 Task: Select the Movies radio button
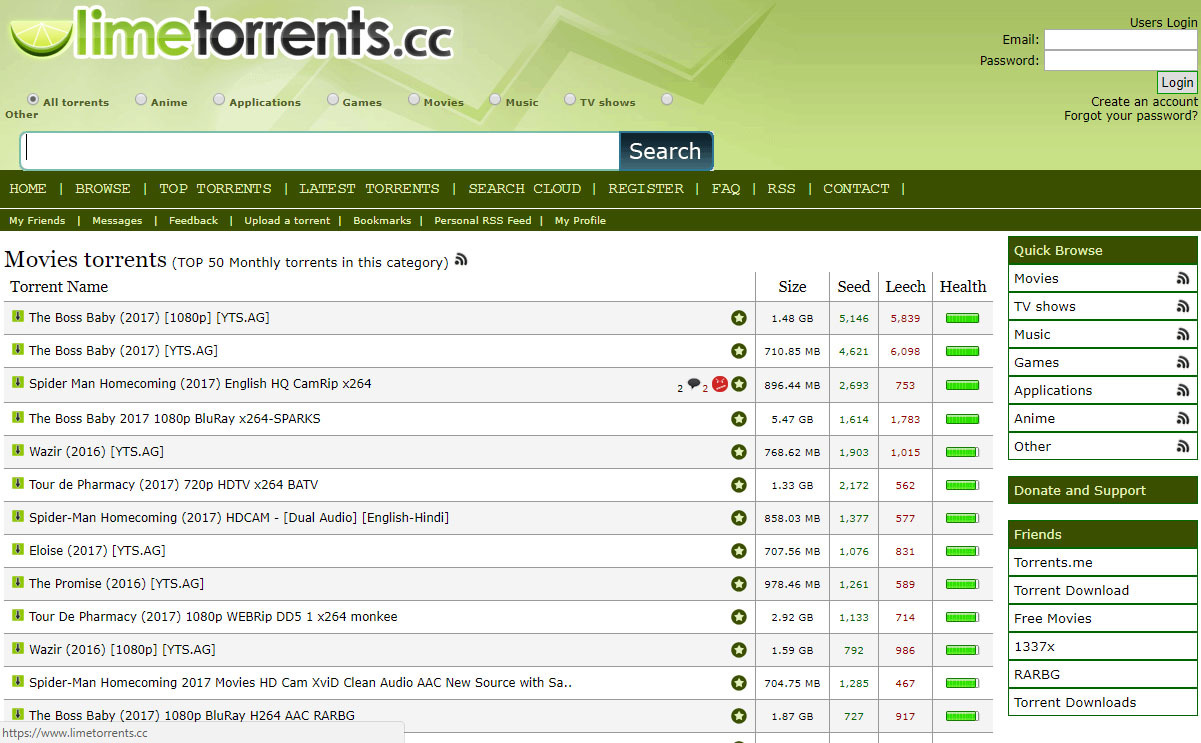coord(414,100)
